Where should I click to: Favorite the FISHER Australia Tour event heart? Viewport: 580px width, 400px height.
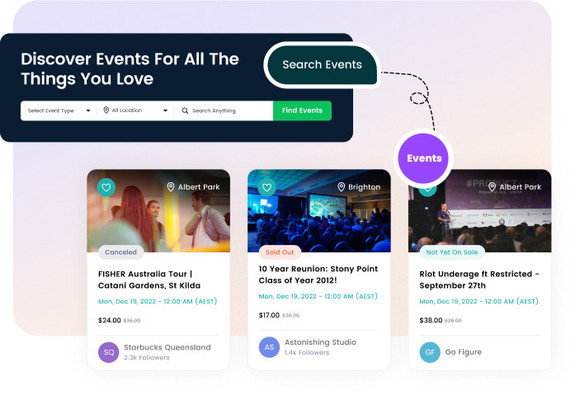coord(106,188)
